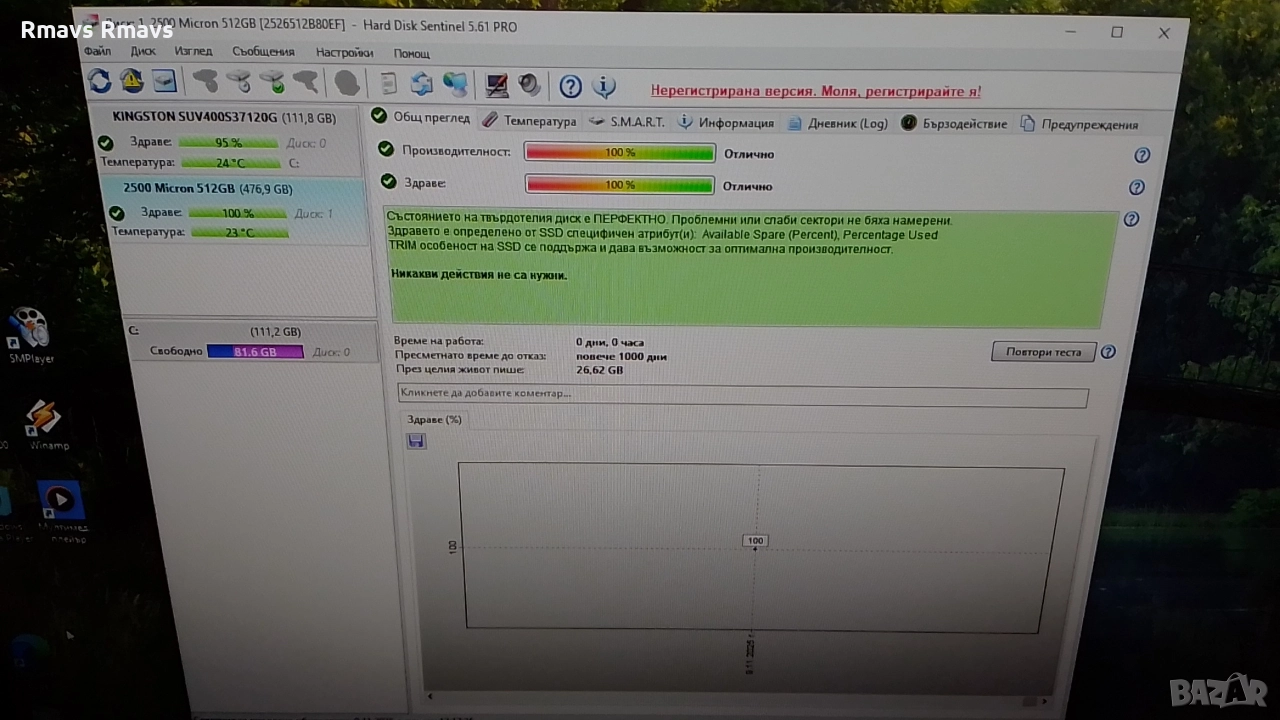
Task: Open the SMPlayer desktop icon
Action: tap(30, 335)
